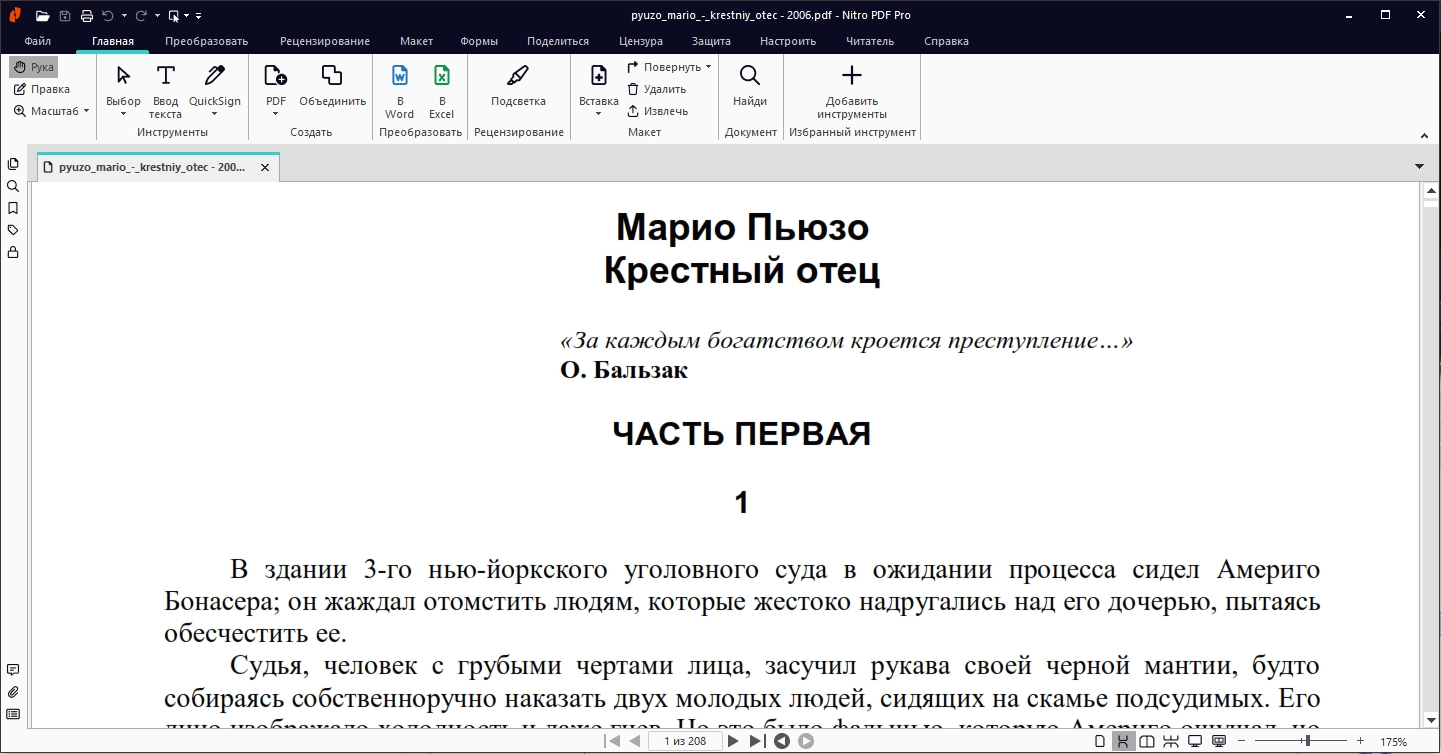Open the Масштаб zoom dropdown
1441x754 pixels.
51,111
